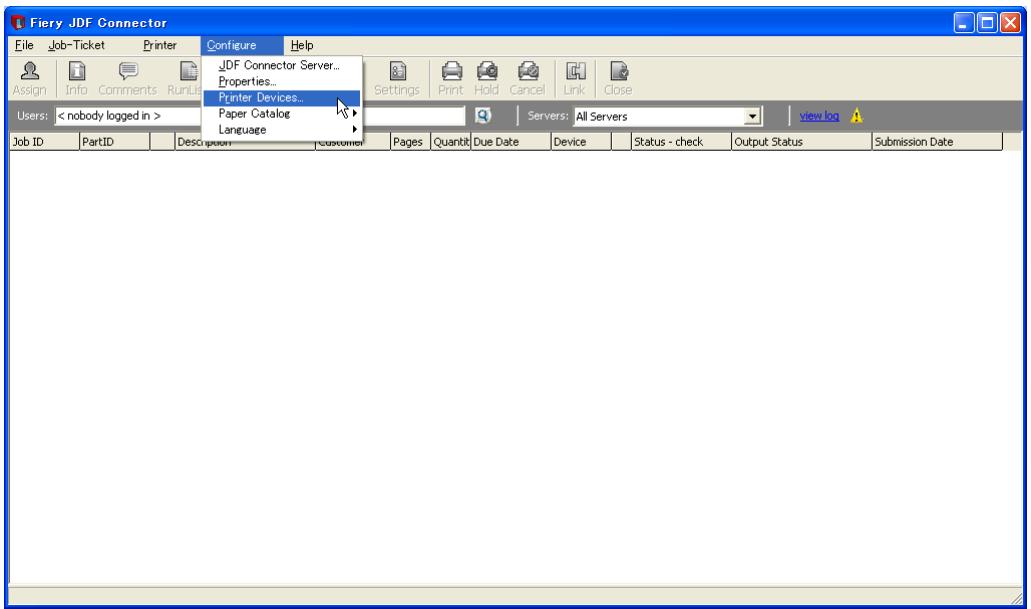Minimize the Fiery JDF Connector window

[963, 23]
